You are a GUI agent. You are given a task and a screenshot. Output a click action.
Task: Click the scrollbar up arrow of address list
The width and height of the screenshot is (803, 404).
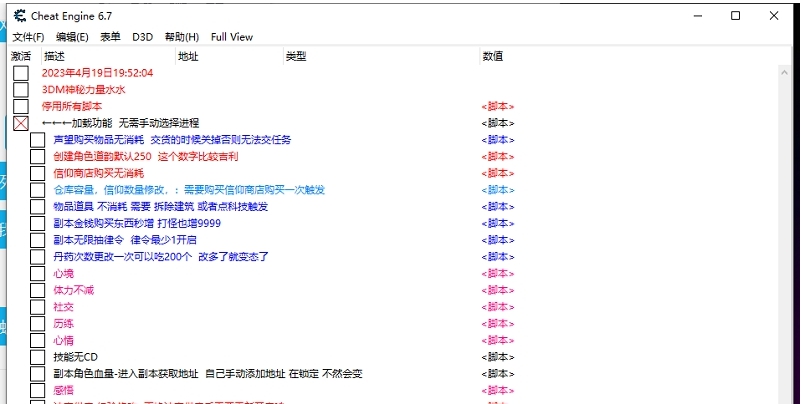point(785,73)
